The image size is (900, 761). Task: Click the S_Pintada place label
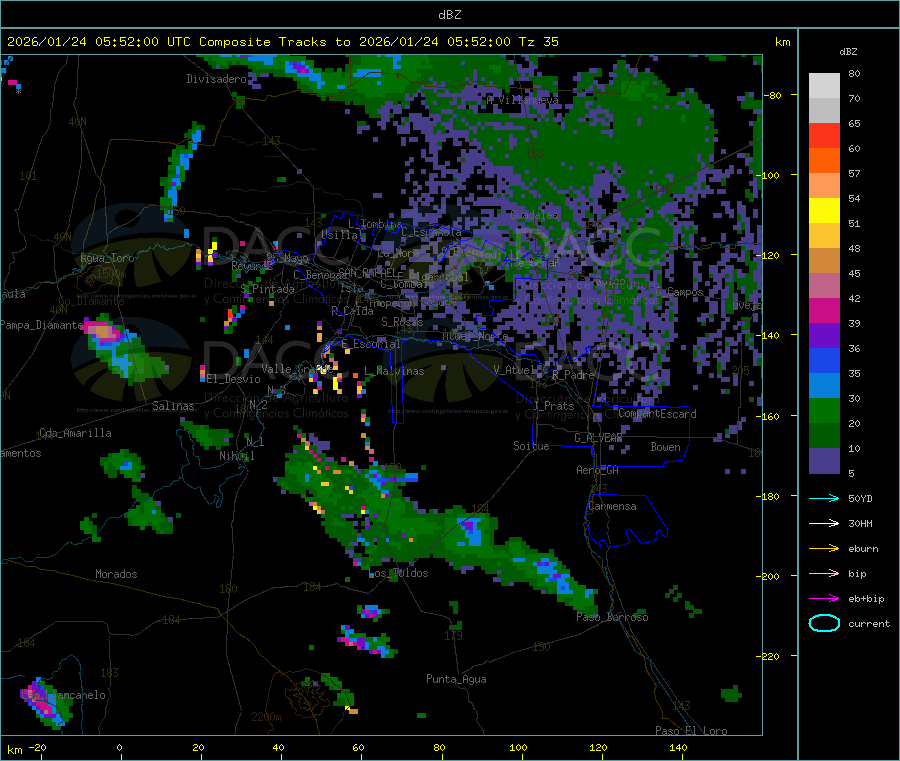[x=267, y=289]
